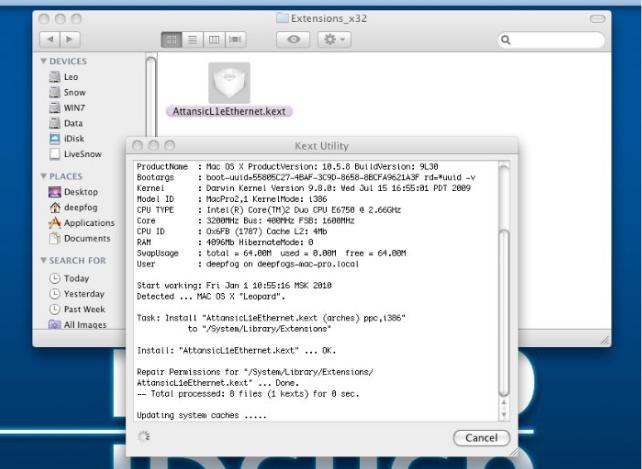This screenshot has width=642, height=469.
Task: Open the Action gear menu
Action: [334, 39]
